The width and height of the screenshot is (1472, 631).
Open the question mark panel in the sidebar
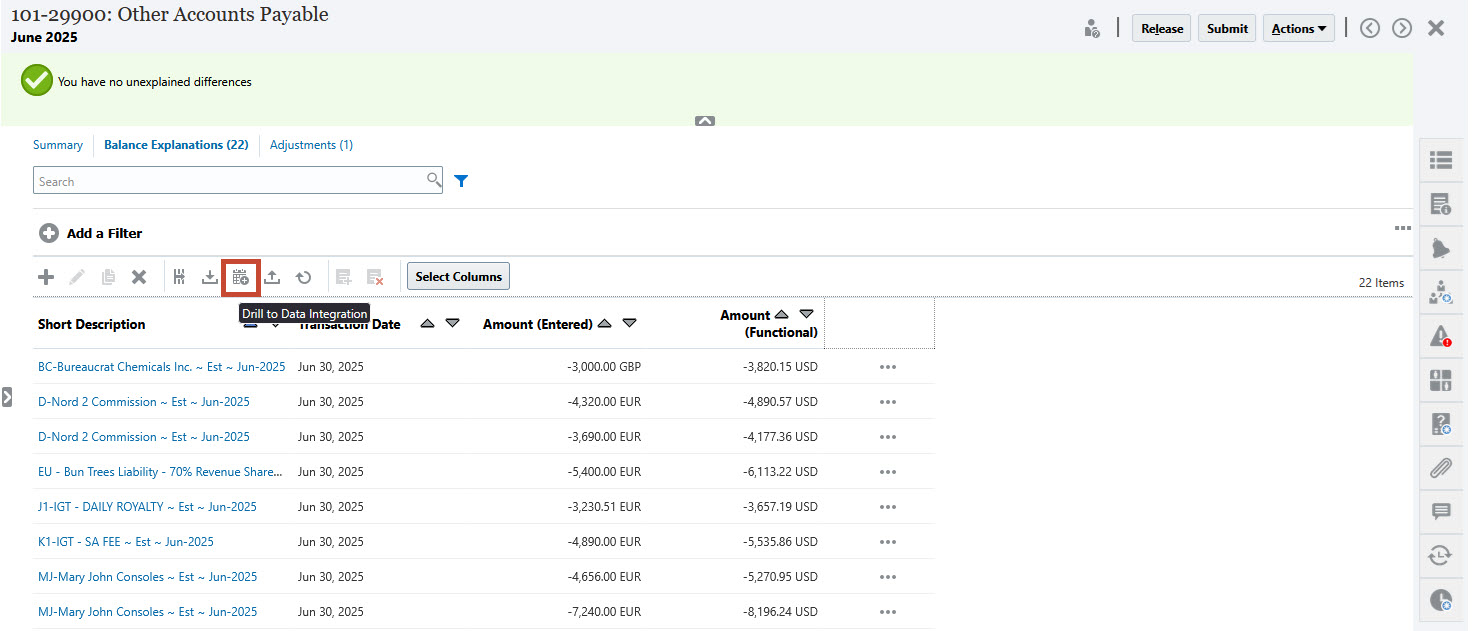pos(1440,424)
